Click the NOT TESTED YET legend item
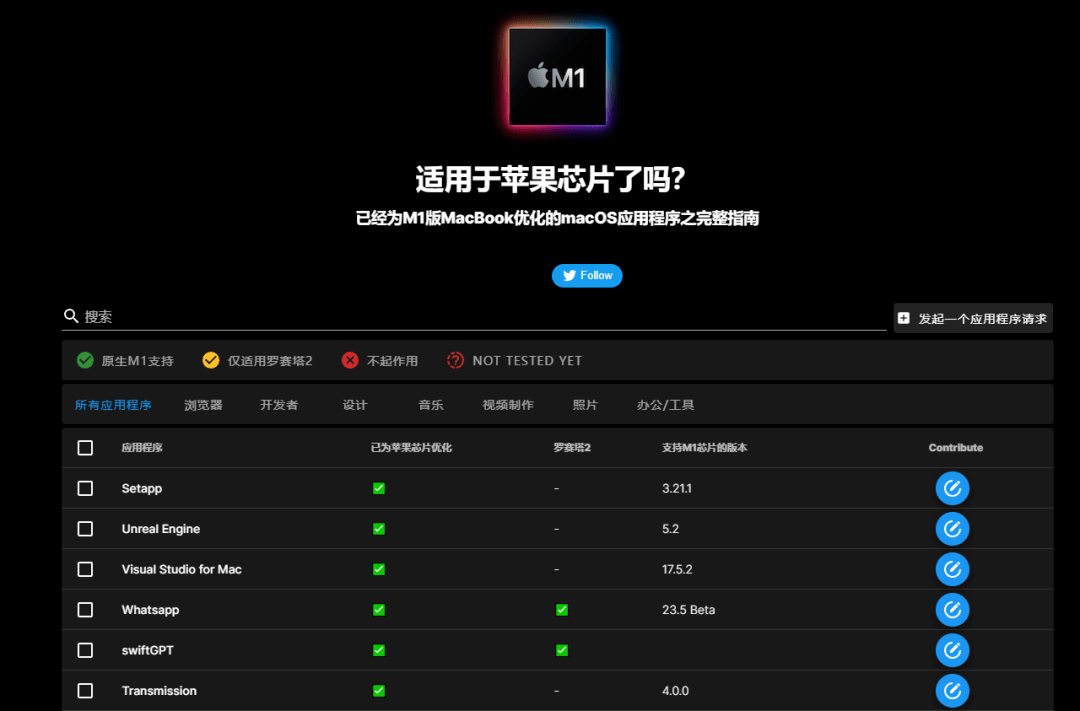1080x711 pixels. pos(514,360)
